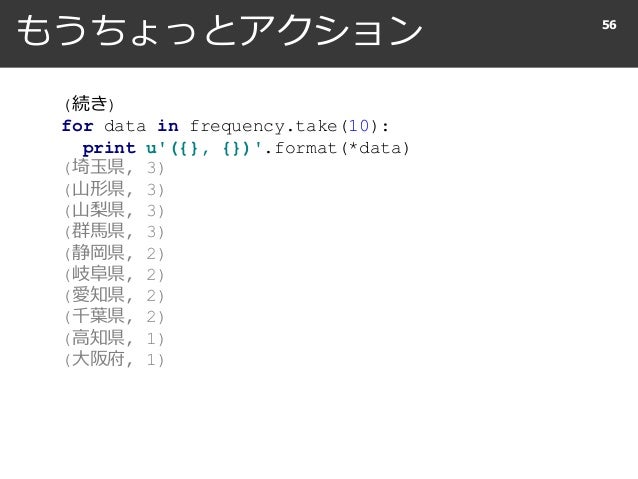638x479 pixels.
Task: Click the 千葉県 output line
Action: pyautogui.click(x=114, y=316)
